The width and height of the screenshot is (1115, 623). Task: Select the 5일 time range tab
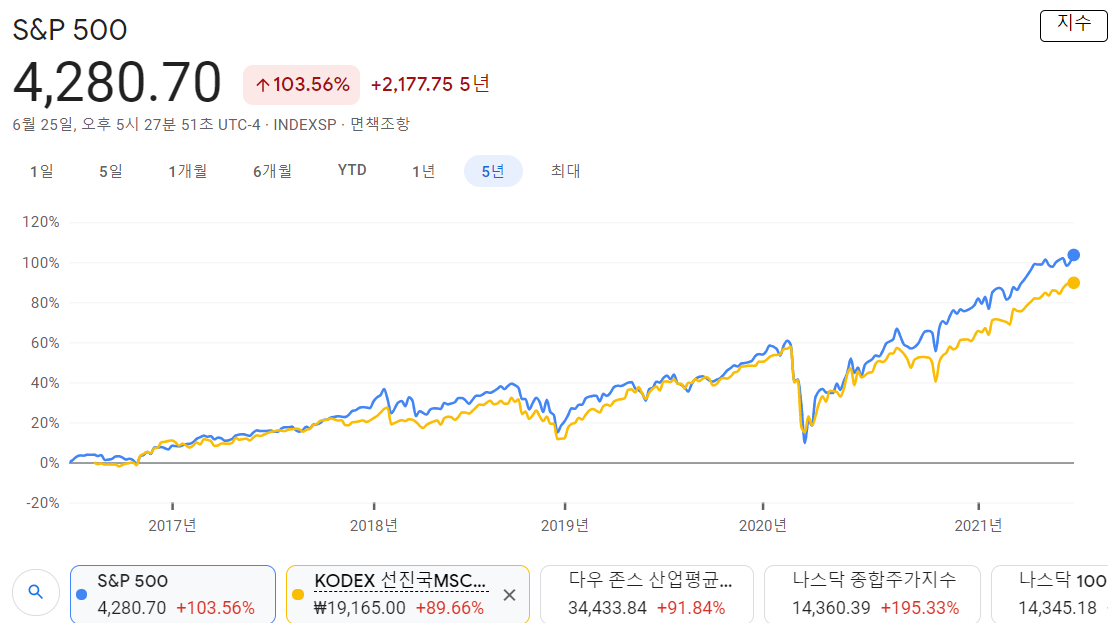coord(111,171)
